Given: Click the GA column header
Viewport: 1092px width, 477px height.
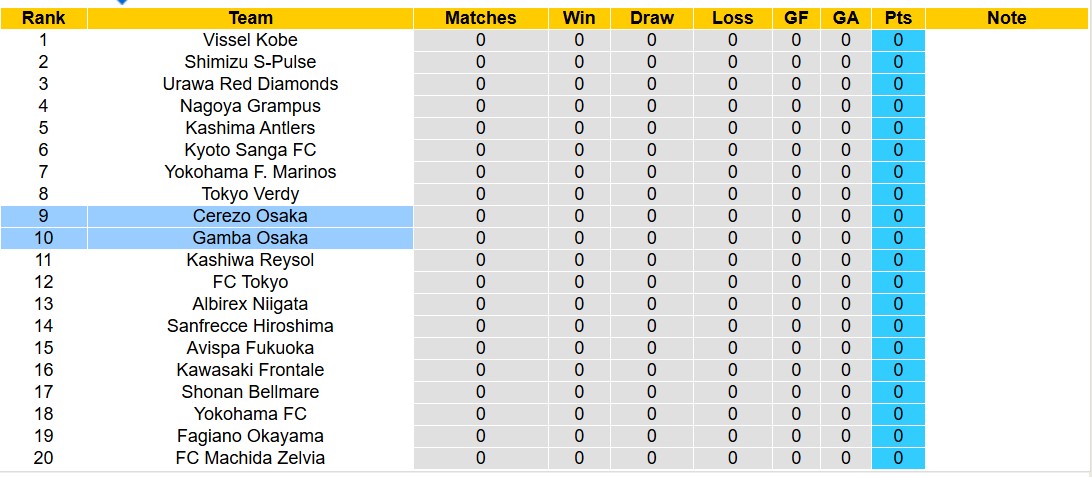Looking at the screenshot, I should point(846,18).
